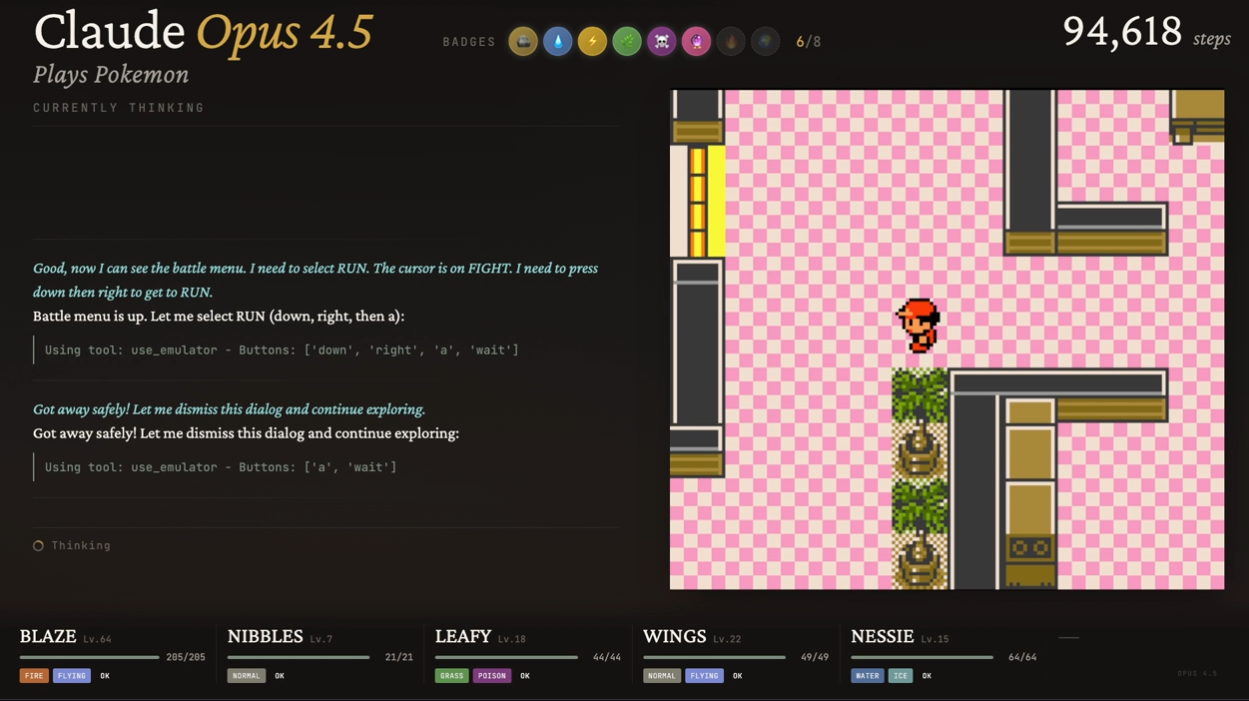The height and width of the screenshot is (701, 1249).
Task: Click WINGS' HP bar
Action: coord(714,657)
